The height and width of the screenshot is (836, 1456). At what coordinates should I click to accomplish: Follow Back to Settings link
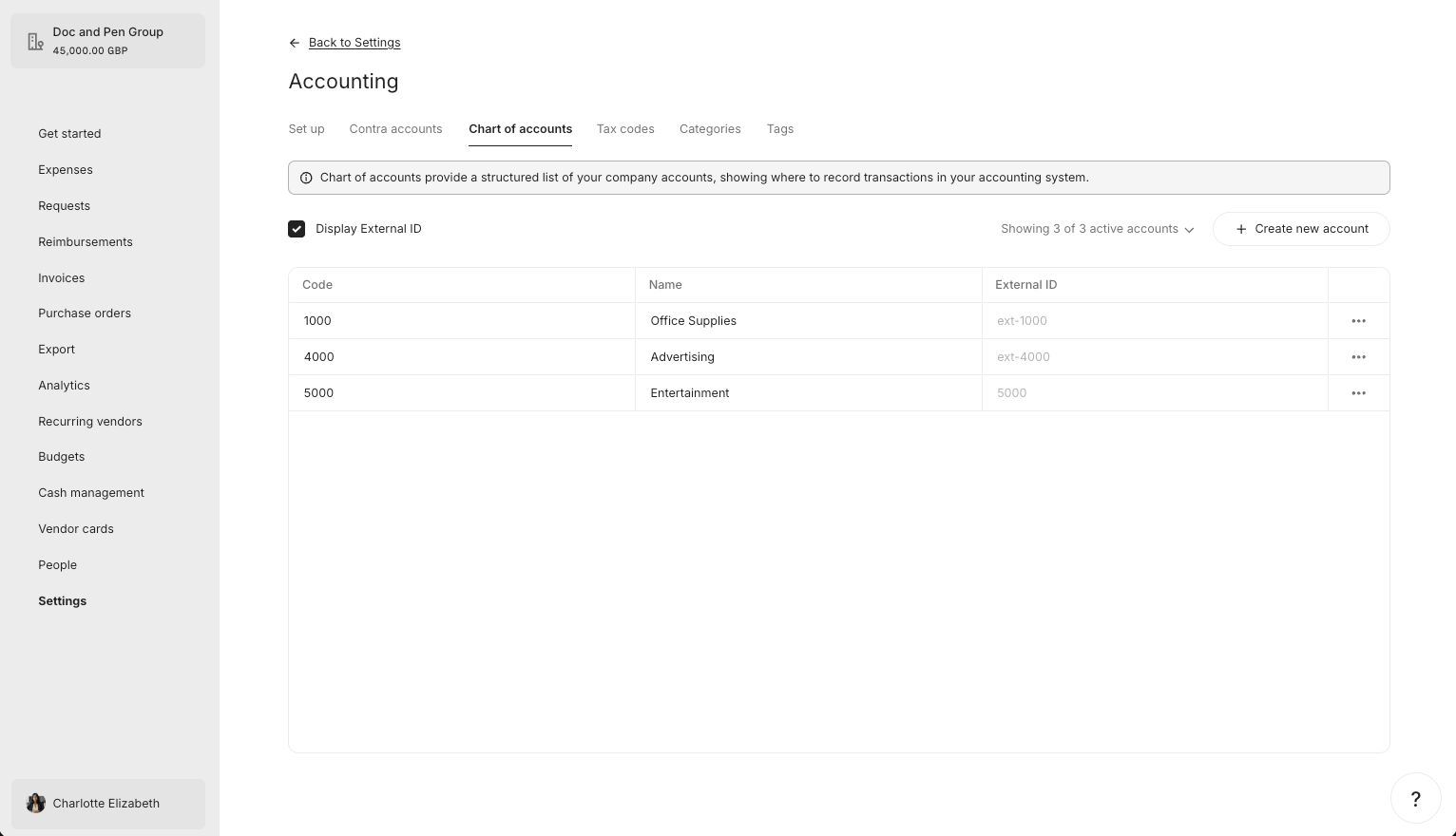(354, 43)
